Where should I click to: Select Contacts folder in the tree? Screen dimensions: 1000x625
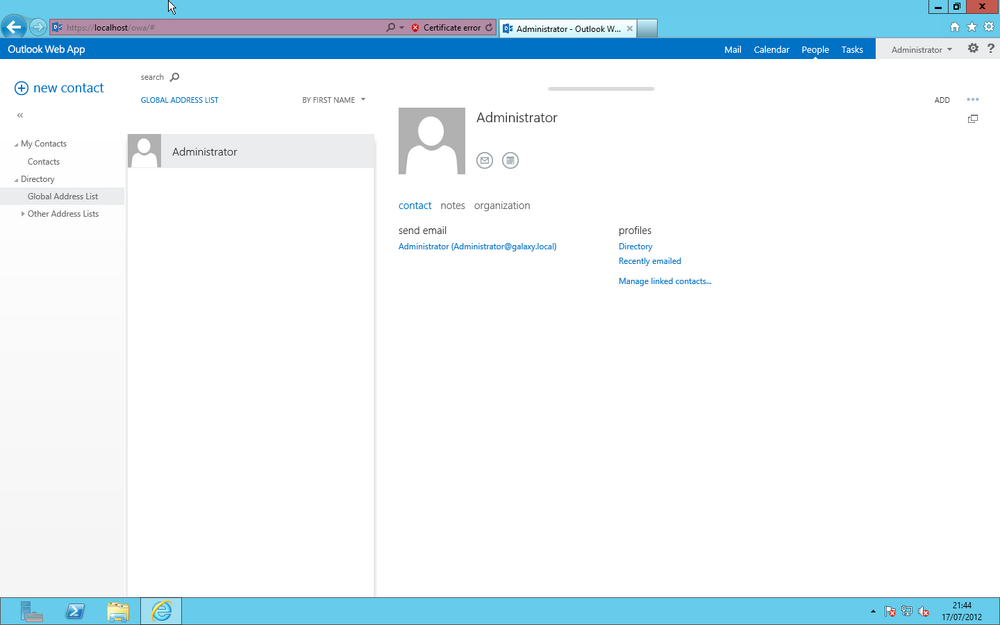click(43, 161)
